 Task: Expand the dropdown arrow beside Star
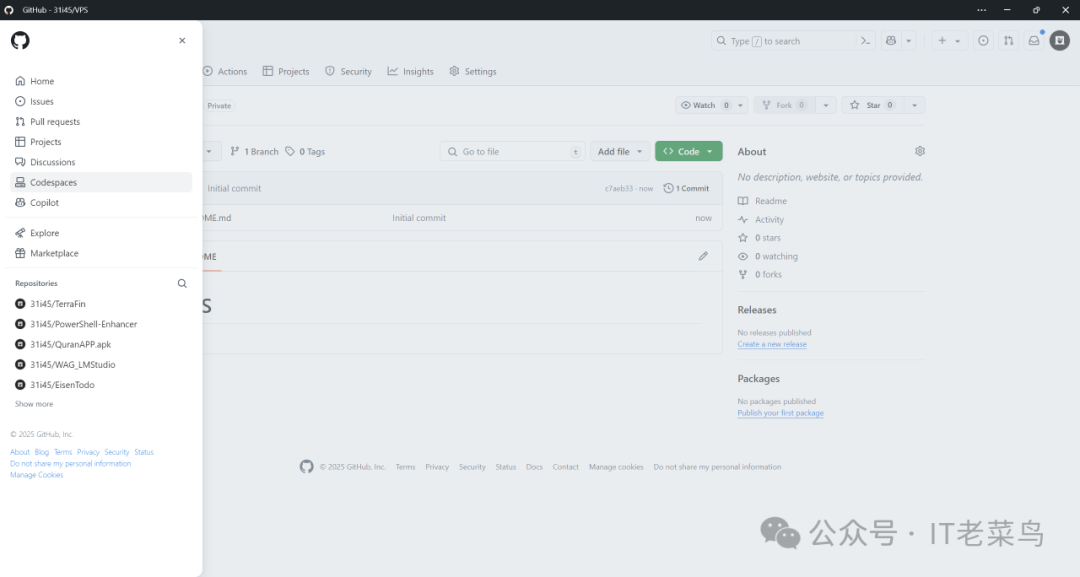tap(914, 105)
